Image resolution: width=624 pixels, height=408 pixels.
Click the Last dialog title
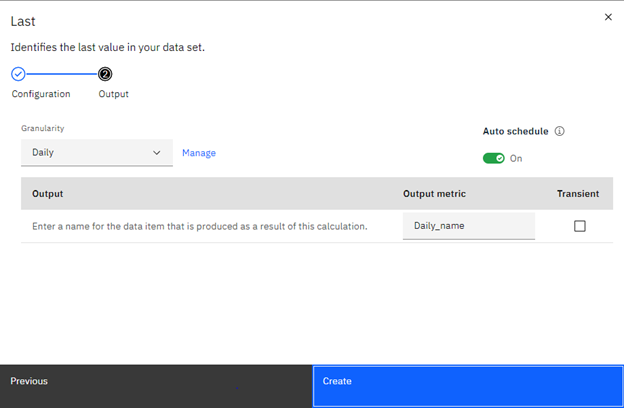22,21
